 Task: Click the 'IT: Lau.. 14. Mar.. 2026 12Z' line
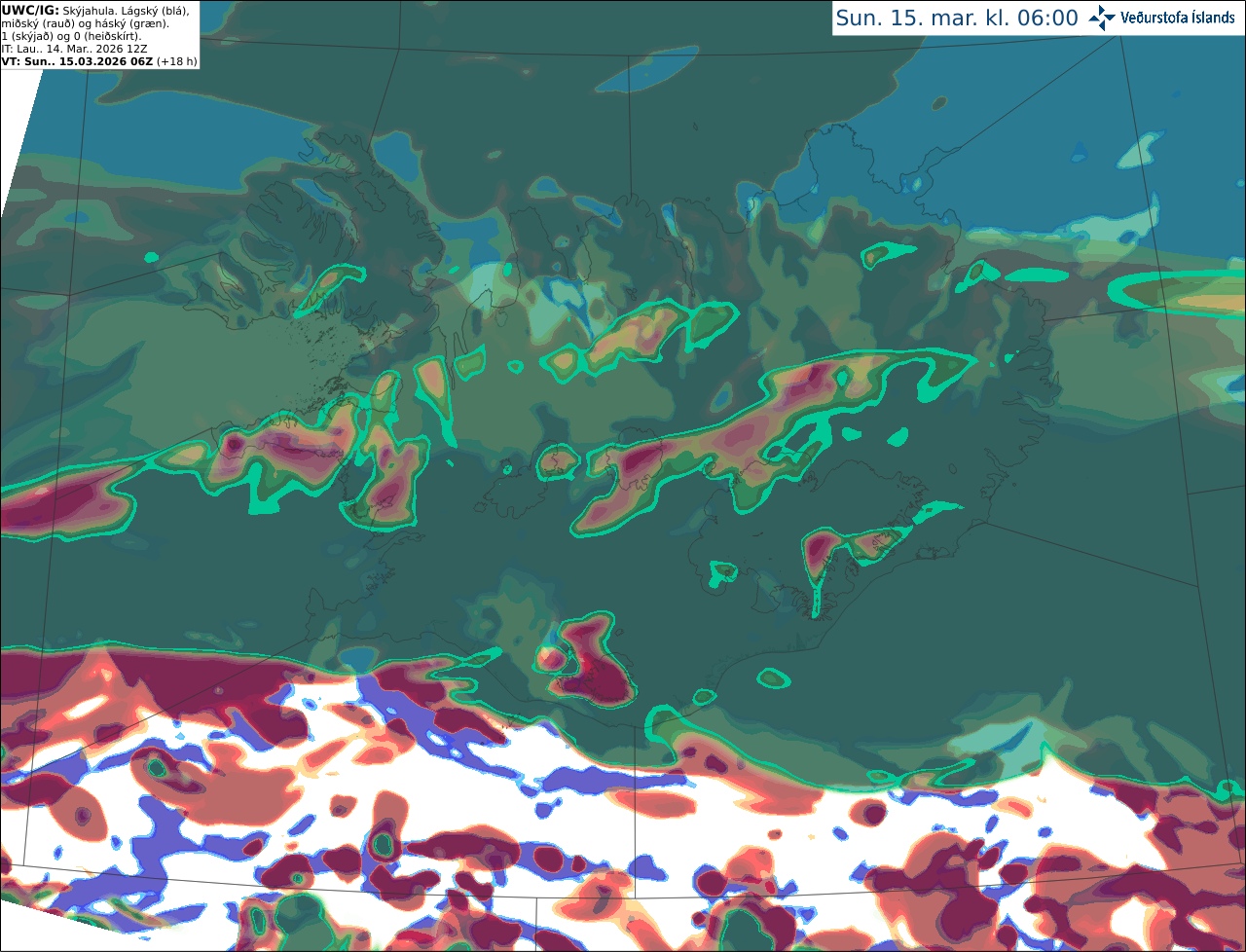75,49
